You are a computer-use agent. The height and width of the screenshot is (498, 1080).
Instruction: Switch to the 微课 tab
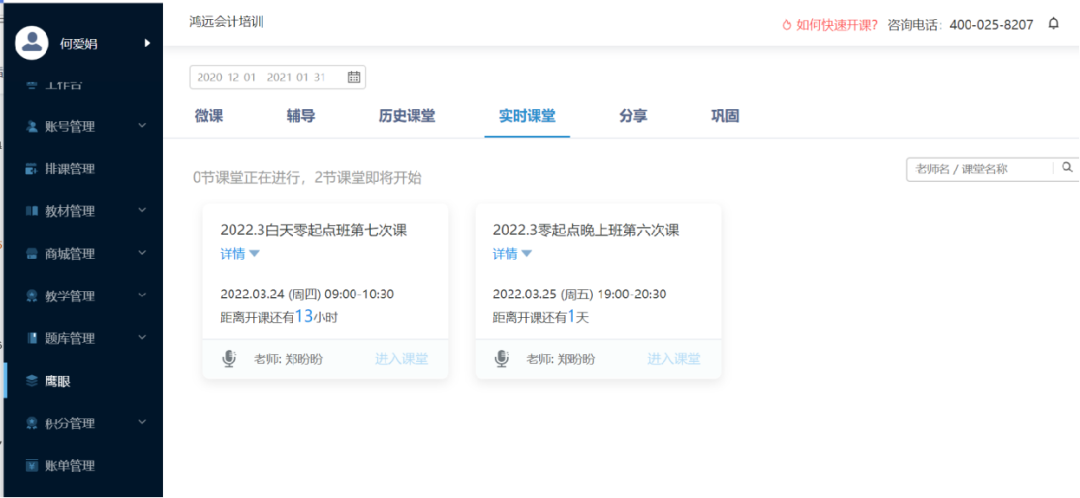click(209, 116)
